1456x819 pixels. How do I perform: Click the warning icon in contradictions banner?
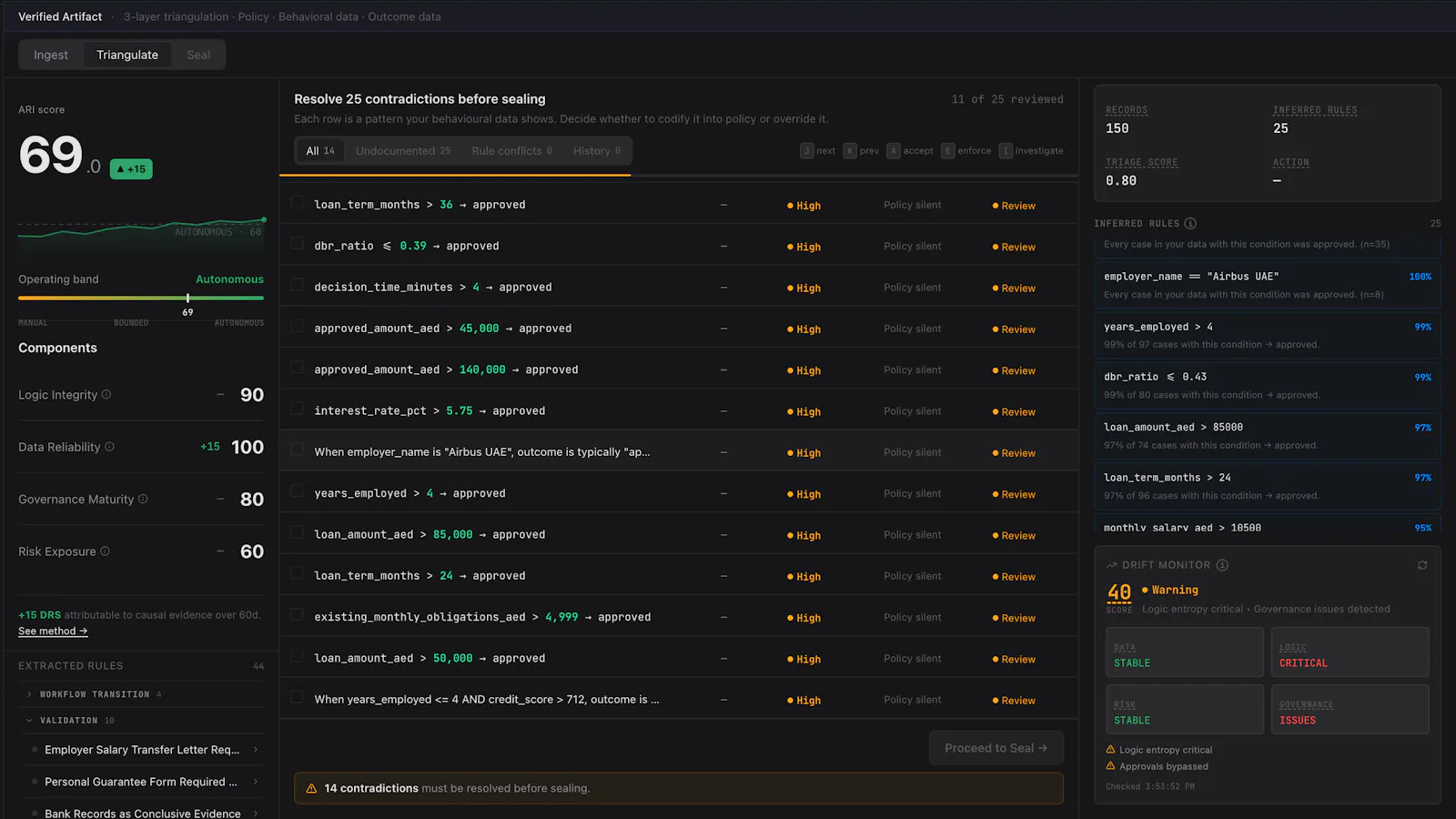(311, 788)
